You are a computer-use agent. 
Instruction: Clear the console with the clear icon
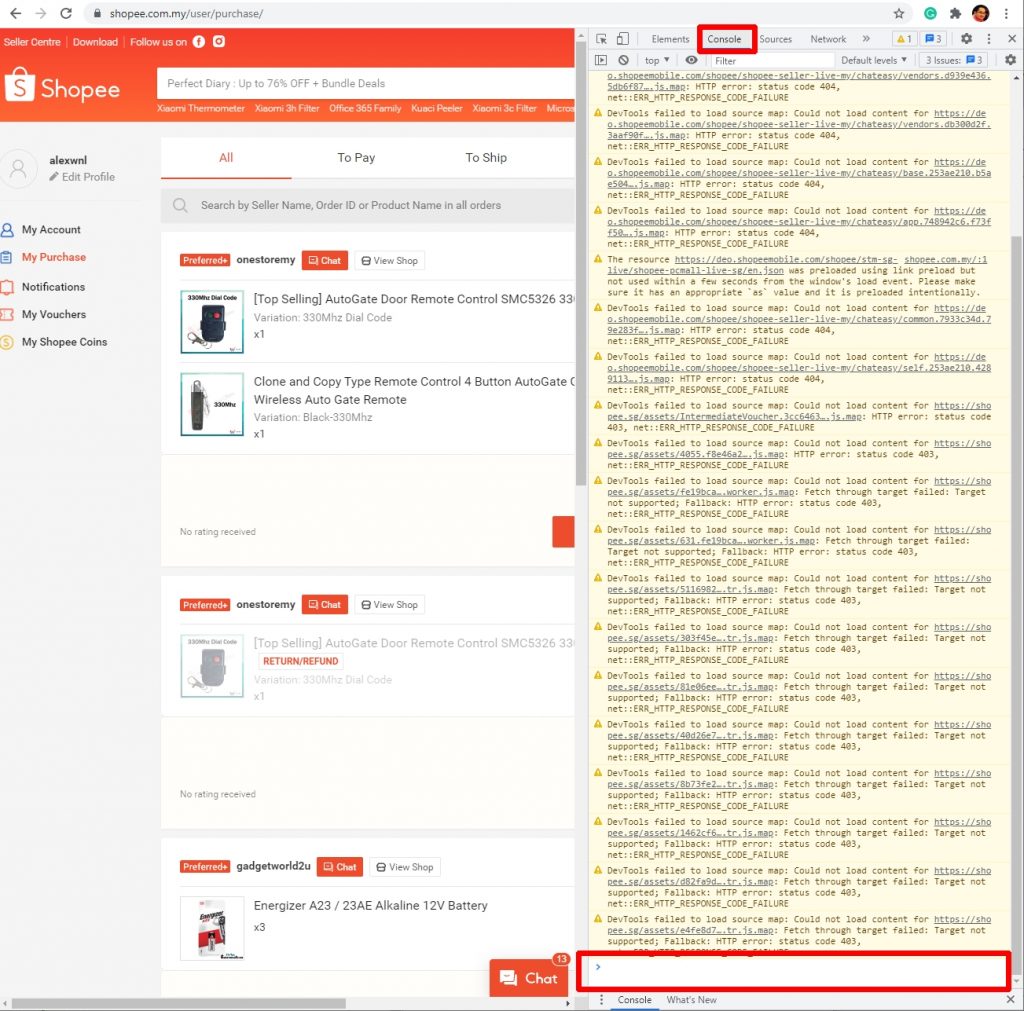click(623, 60)
